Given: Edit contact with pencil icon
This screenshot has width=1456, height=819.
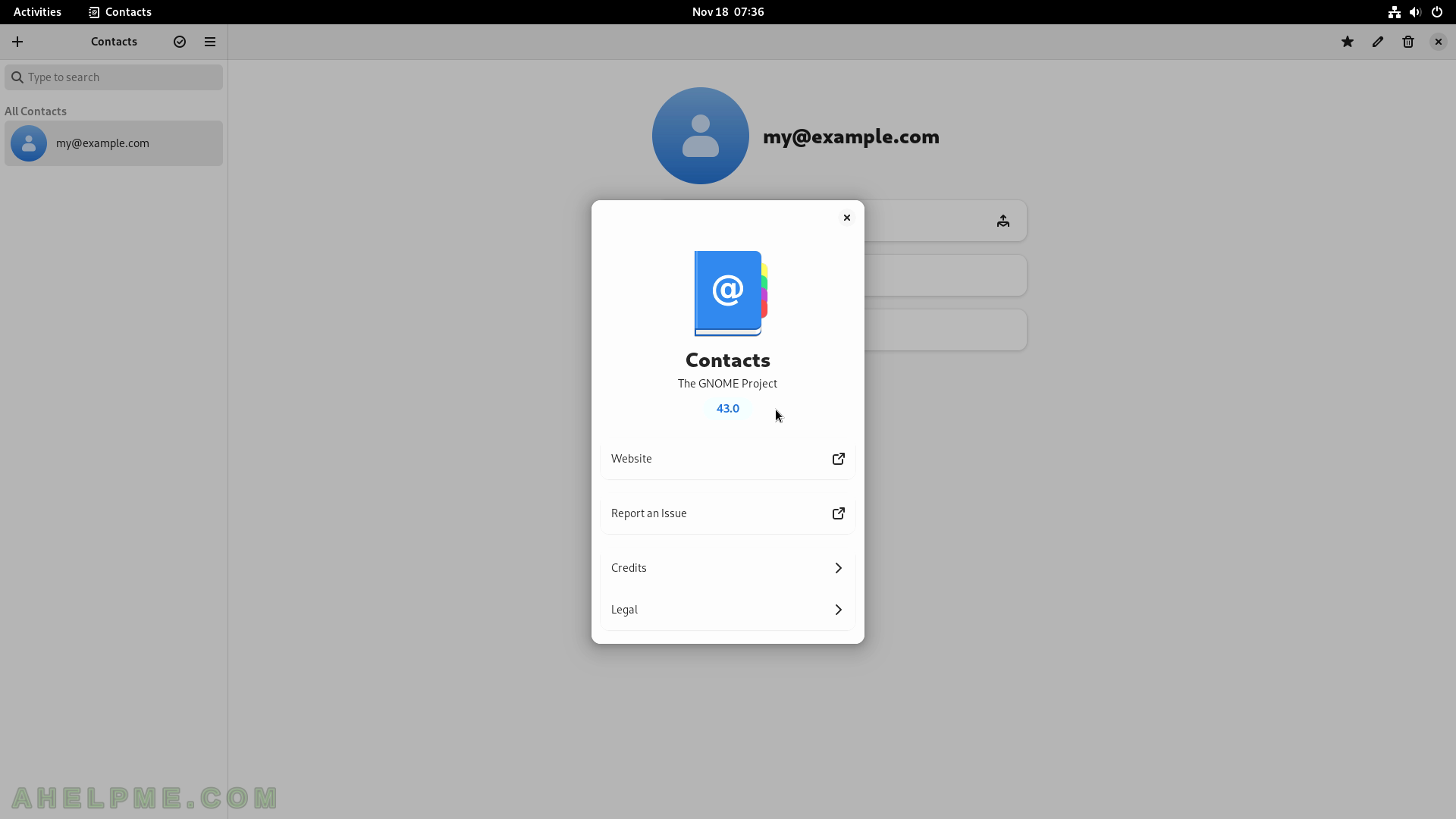Looking at the screenshot, I should 1378,42.
